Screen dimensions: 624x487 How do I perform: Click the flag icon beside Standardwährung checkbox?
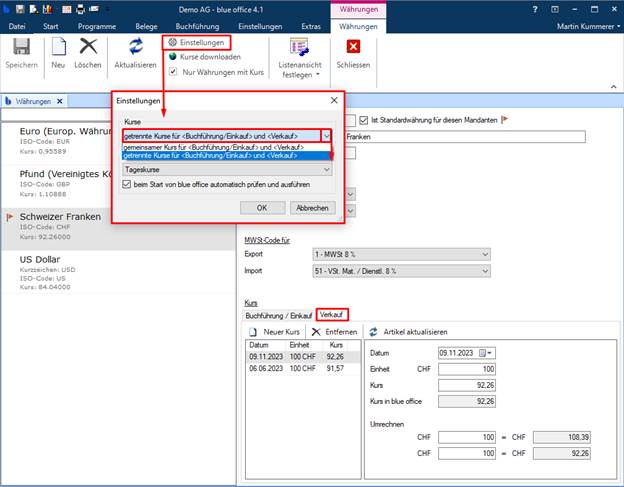pos(504,120)
